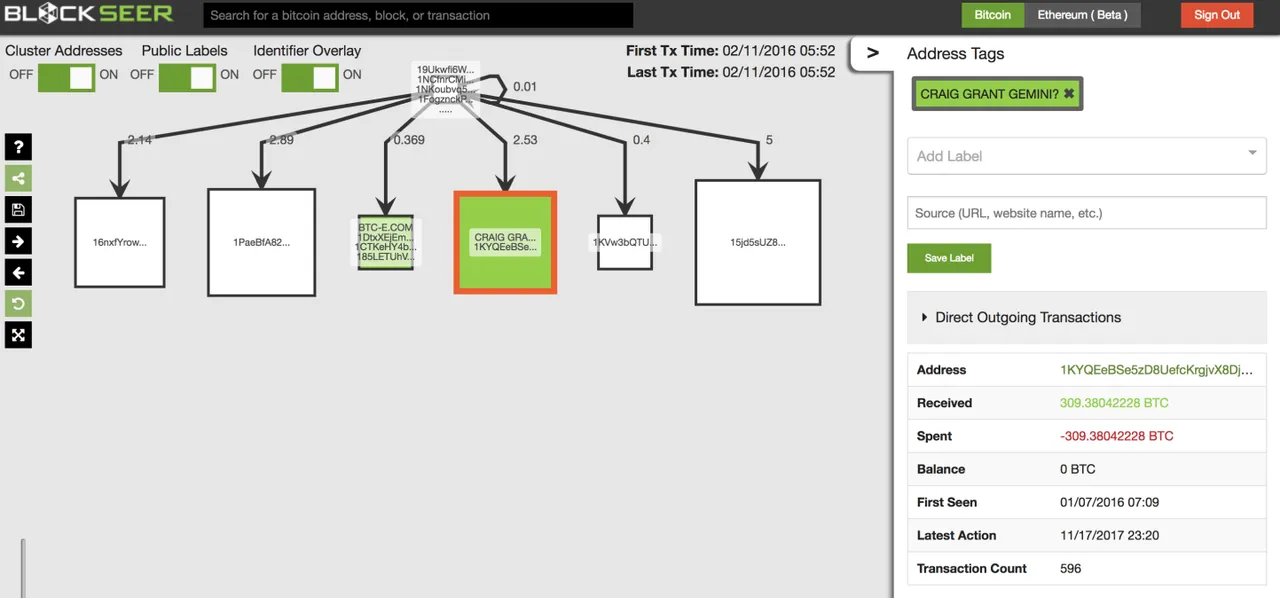1280x598 pixels.
Task: Click the edge amount label 5
Action: click(x=769, y=140)
